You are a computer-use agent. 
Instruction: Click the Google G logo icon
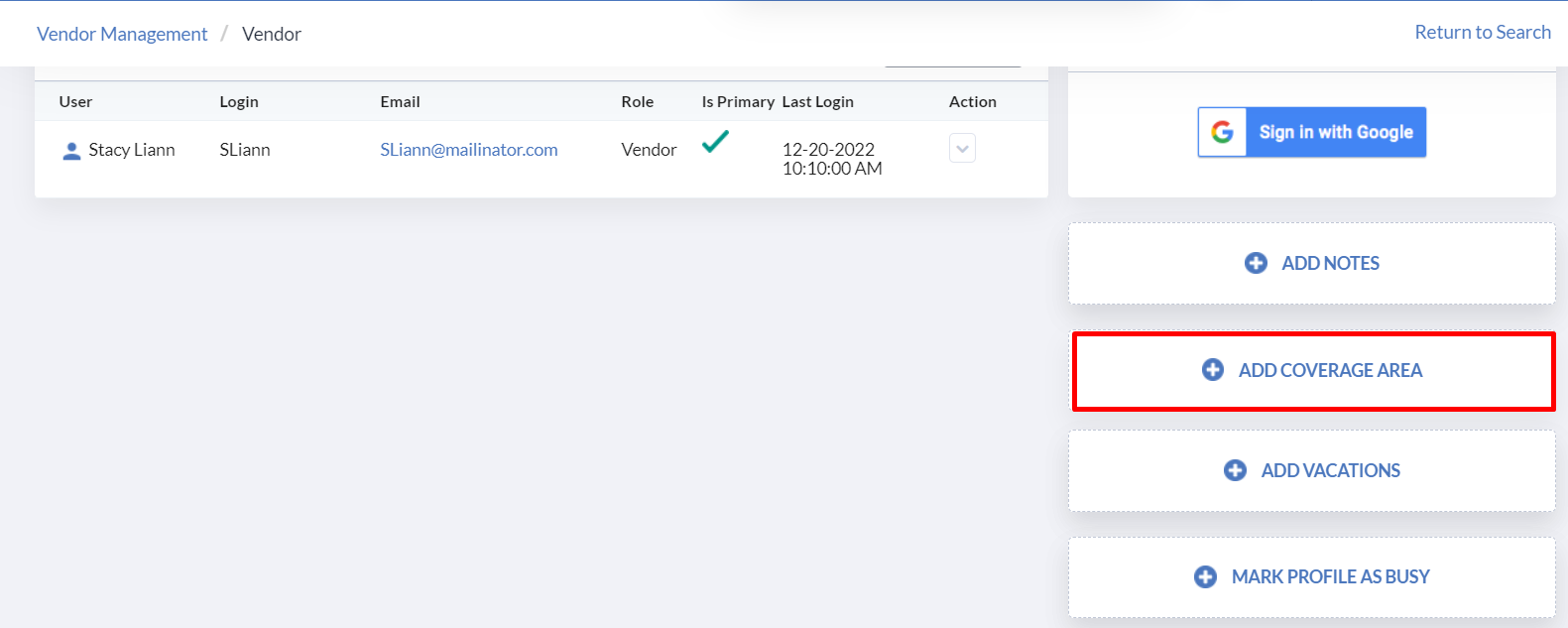pos(1223,132)
